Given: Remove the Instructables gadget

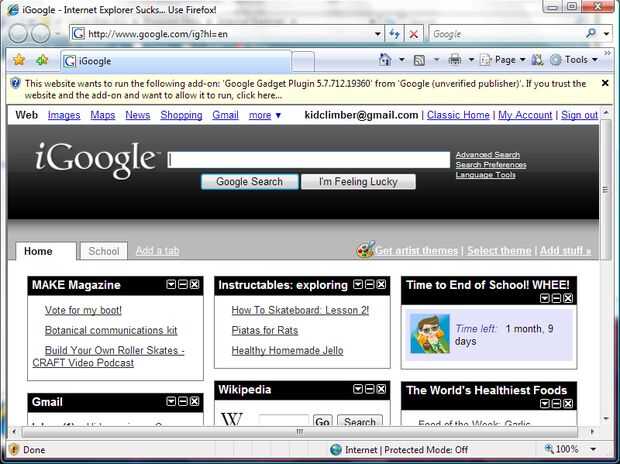Looking at the screenshot, I should pos(381,284).
